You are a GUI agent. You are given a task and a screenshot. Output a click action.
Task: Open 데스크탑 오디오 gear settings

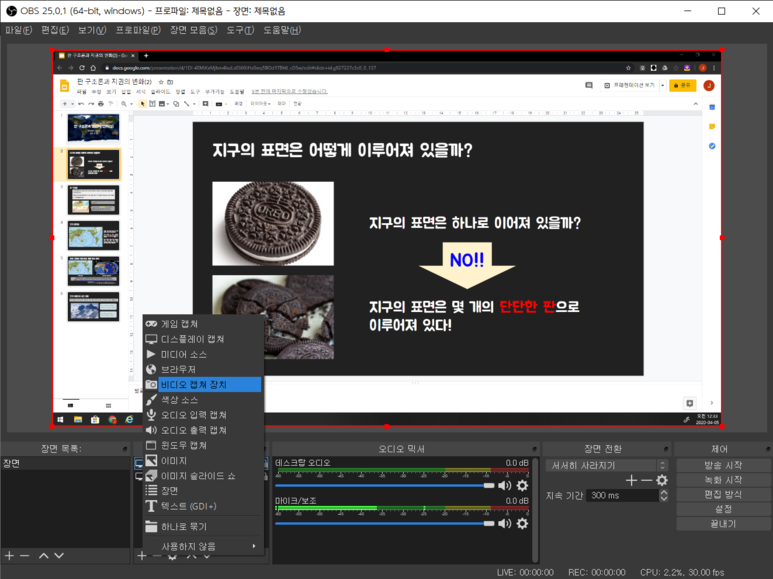522,486
